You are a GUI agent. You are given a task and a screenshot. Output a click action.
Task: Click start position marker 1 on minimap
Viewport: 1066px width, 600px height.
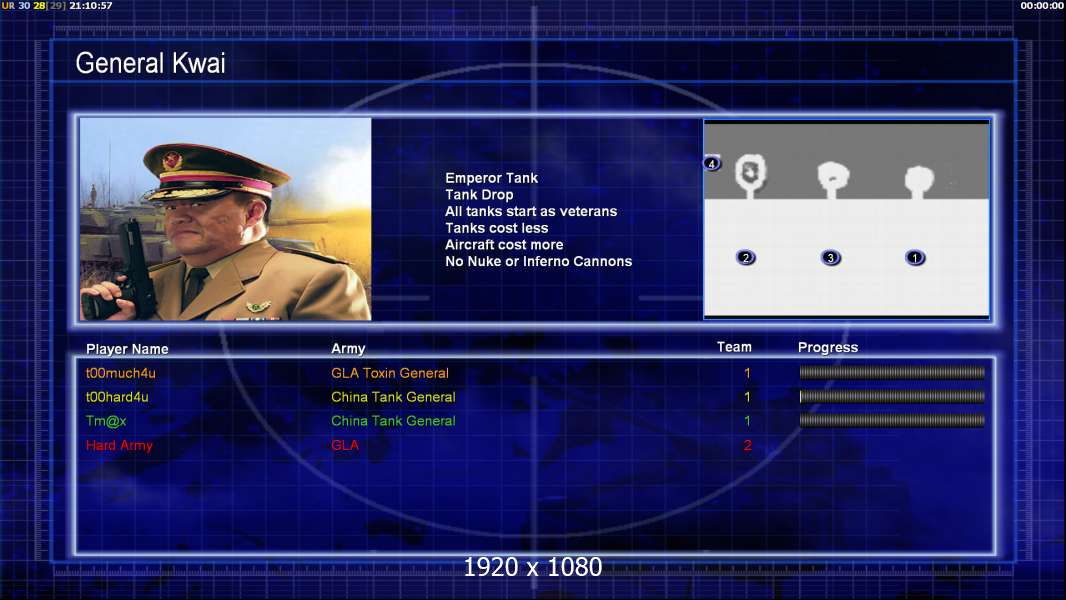pos(914,258)
